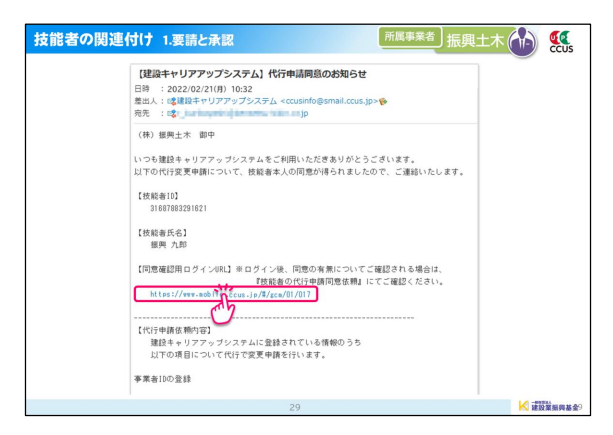Click the line 以下の項目について代行で変更申請を行います
Image resolution: width=613 pixels, height=435 pixels.
(x=238, y=355)
